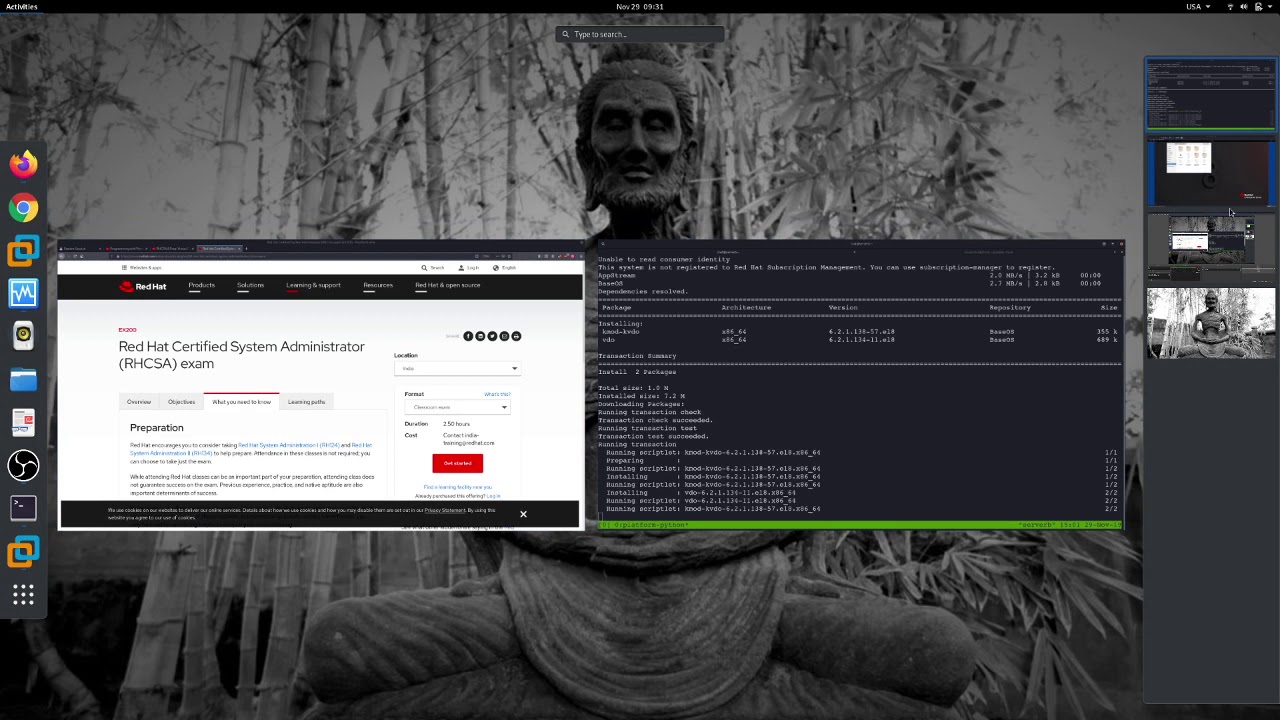Expand the Location dropdown
This screenshot has height=720, width=1280.
457,368
